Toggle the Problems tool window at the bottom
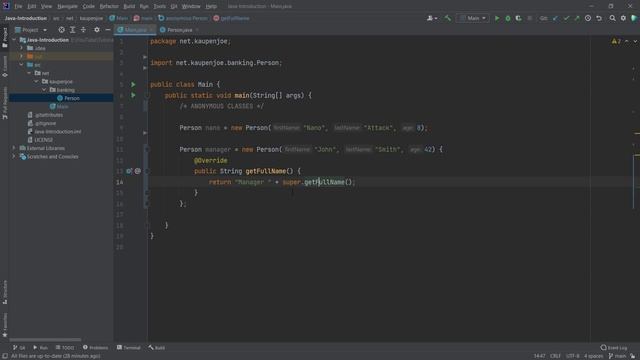The height and width of the screenshot is (360, 640). (96, 348)
